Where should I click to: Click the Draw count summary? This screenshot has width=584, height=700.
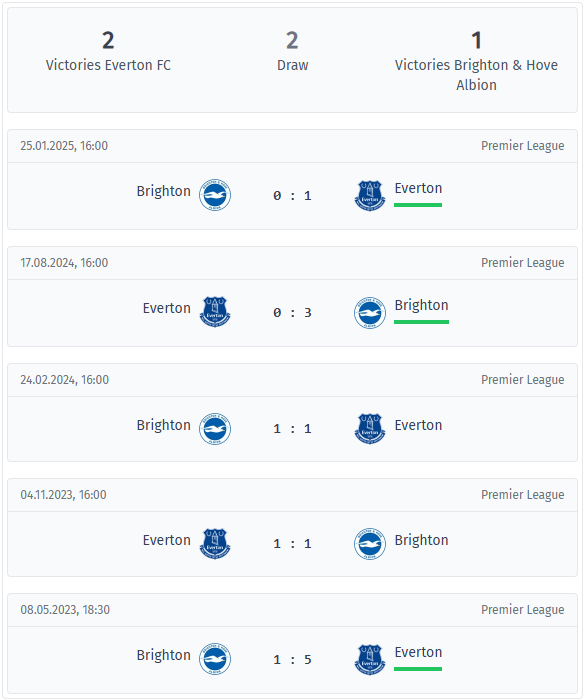pos(292,51)
